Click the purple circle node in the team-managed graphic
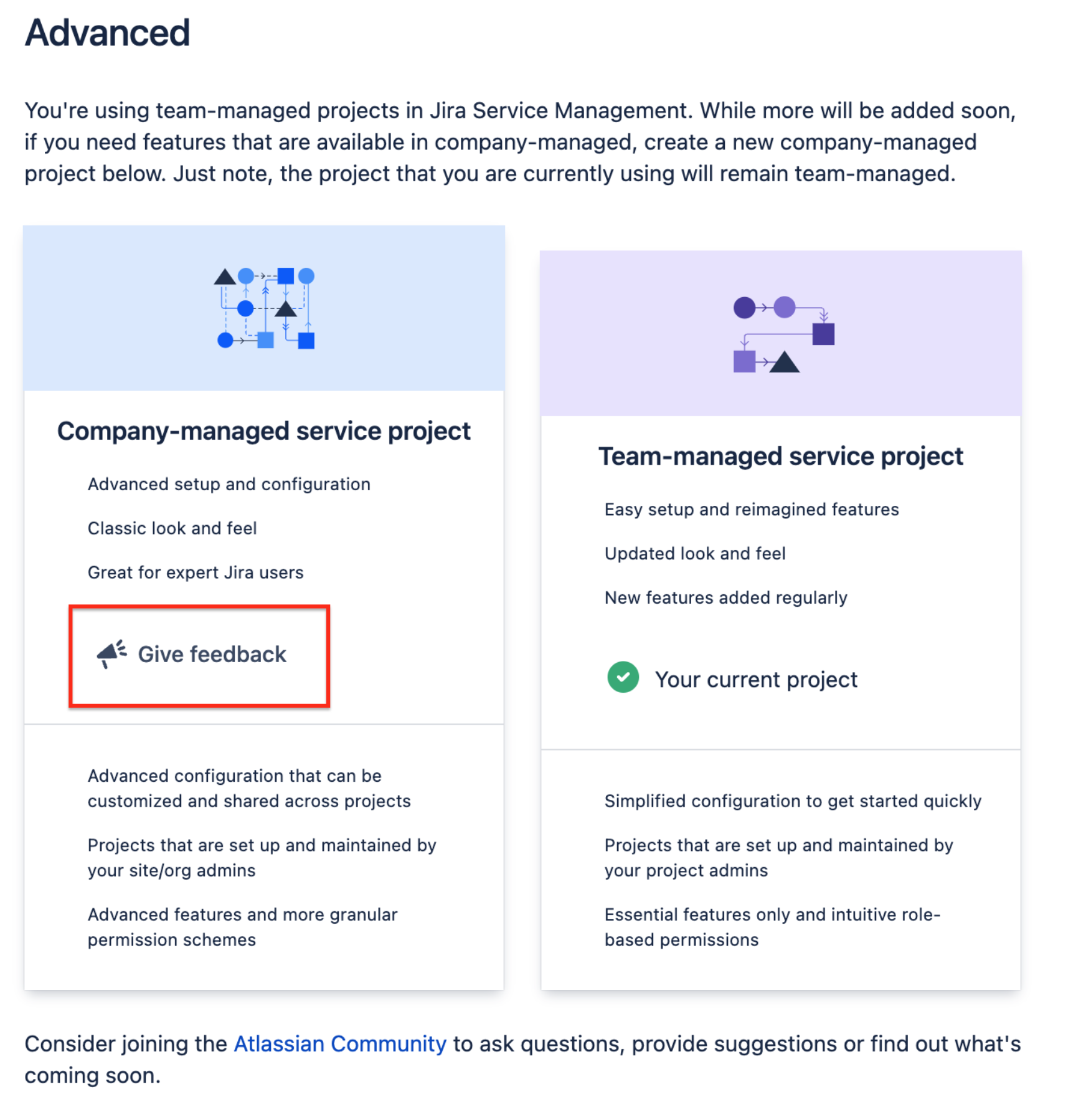 (743, 306)
